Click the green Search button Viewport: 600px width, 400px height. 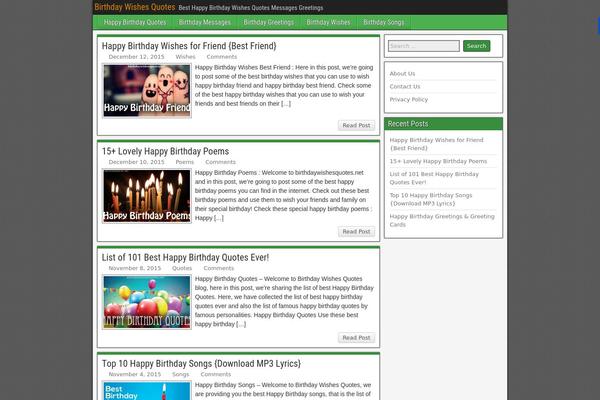476,46
